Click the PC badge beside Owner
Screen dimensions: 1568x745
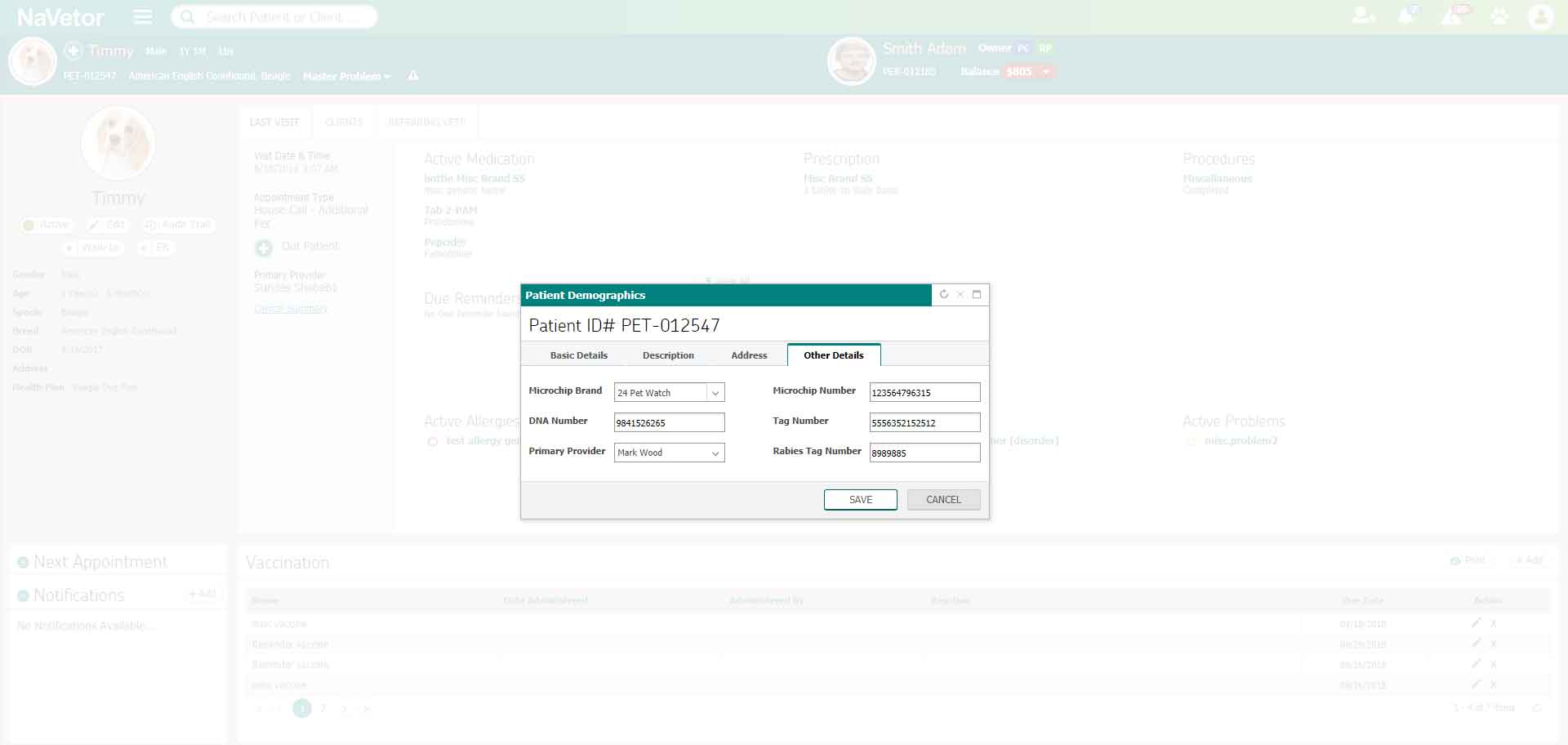coord(1023,48)
